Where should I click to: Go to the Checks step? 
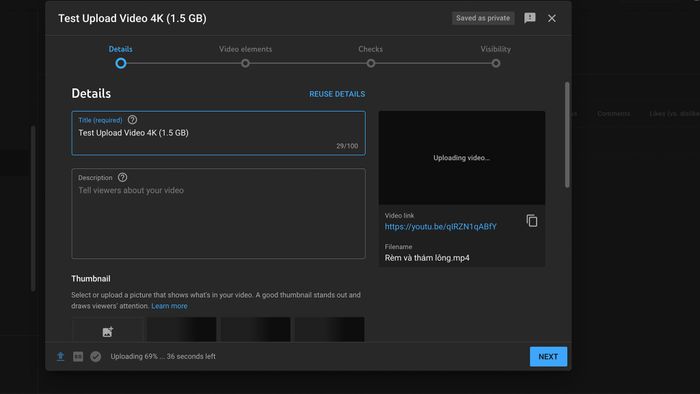coord(371,56)
